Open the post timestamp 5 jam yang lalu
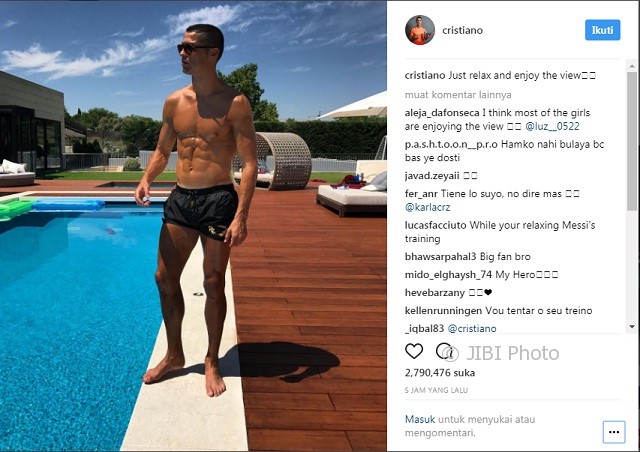Image resolution: width=640 pixels, height=452 pixels. (x=436, y=390)
